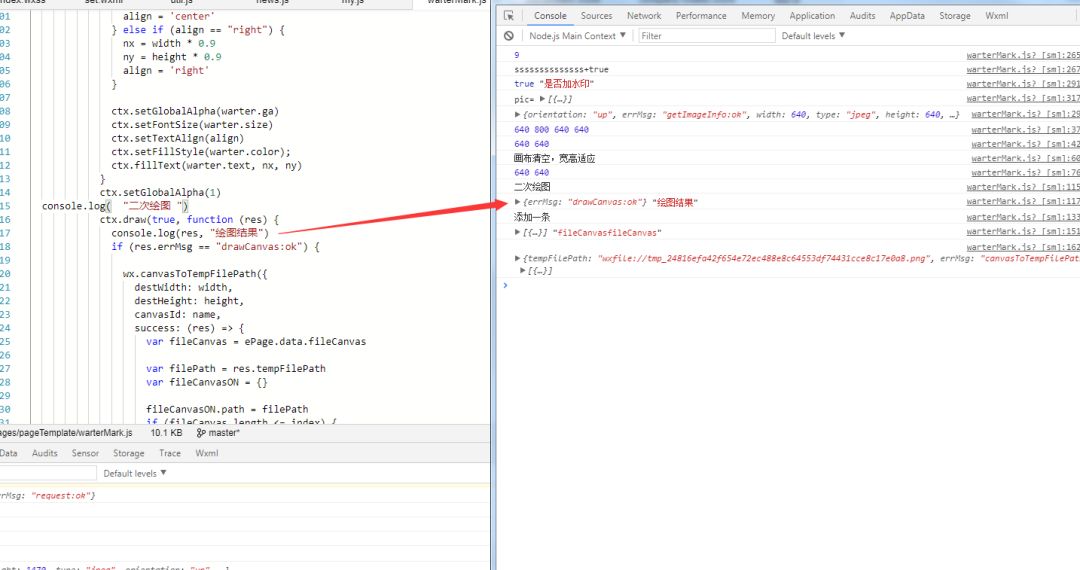Select the Console tab
The width and height of the screenshot is (1080, 570).
[550, 15]
